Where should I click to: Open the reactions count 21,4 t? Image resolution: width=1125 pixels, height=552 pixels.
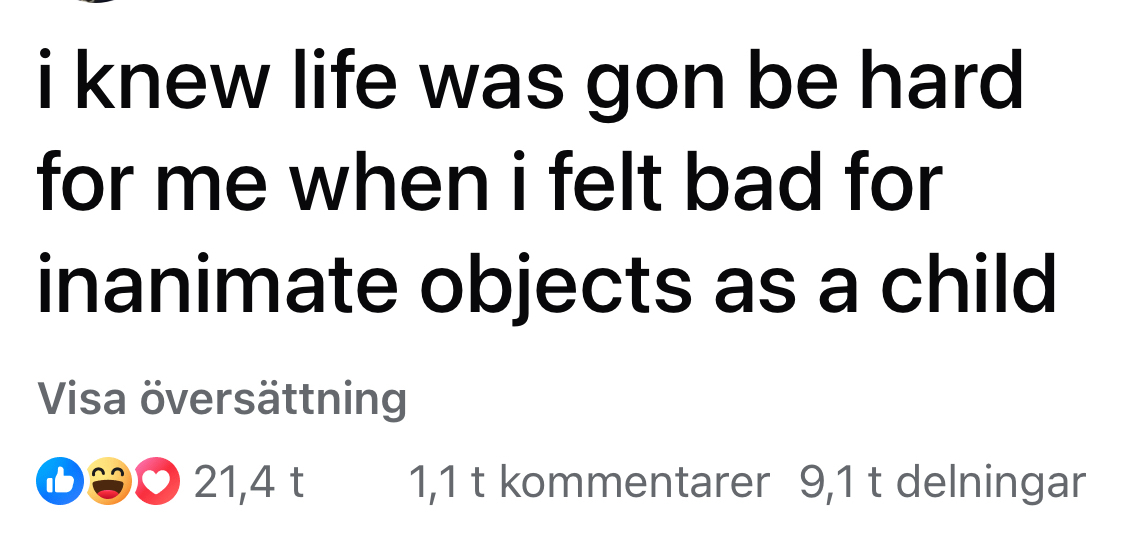click(x=249, y=482)
